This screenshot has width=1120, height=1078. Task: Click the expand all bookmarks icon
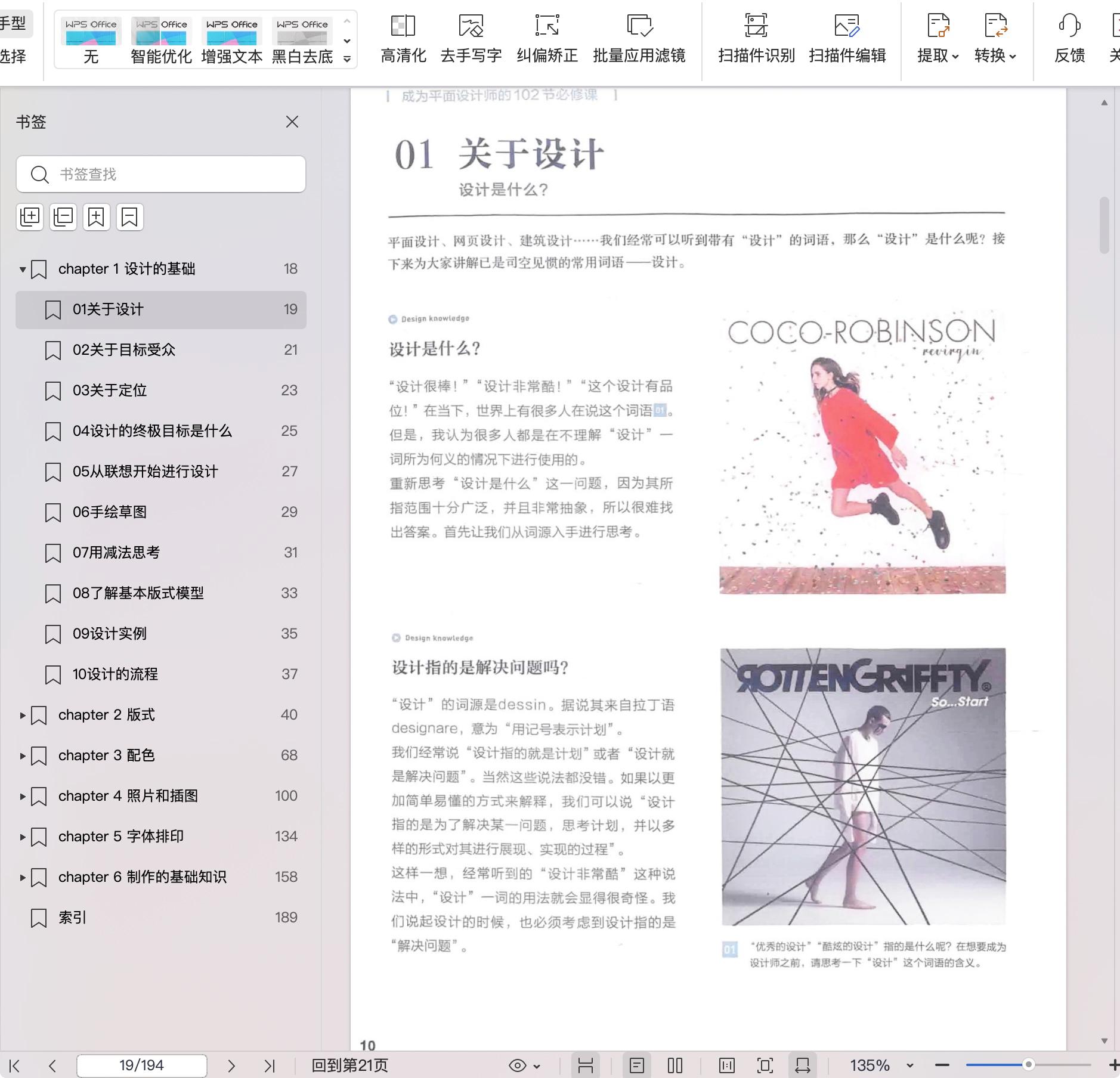30,217
